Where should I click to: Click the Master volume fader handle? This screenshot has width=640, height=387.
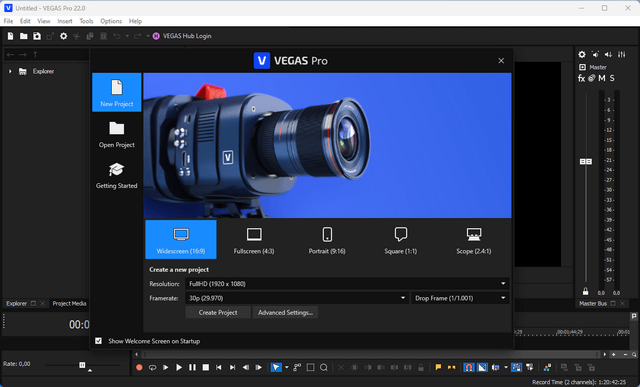586,162
